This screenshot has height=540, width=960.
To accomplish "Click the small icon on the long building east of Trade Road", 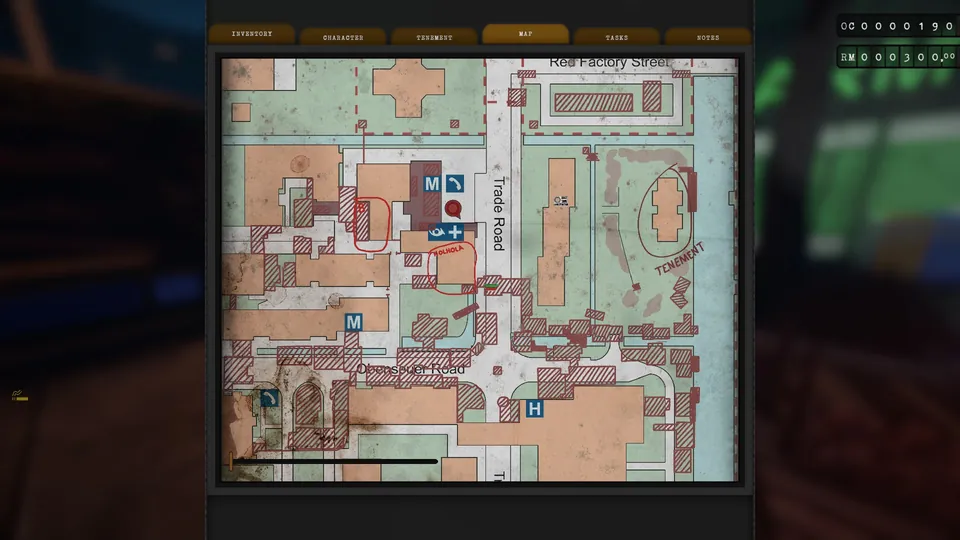I will 560,201.
